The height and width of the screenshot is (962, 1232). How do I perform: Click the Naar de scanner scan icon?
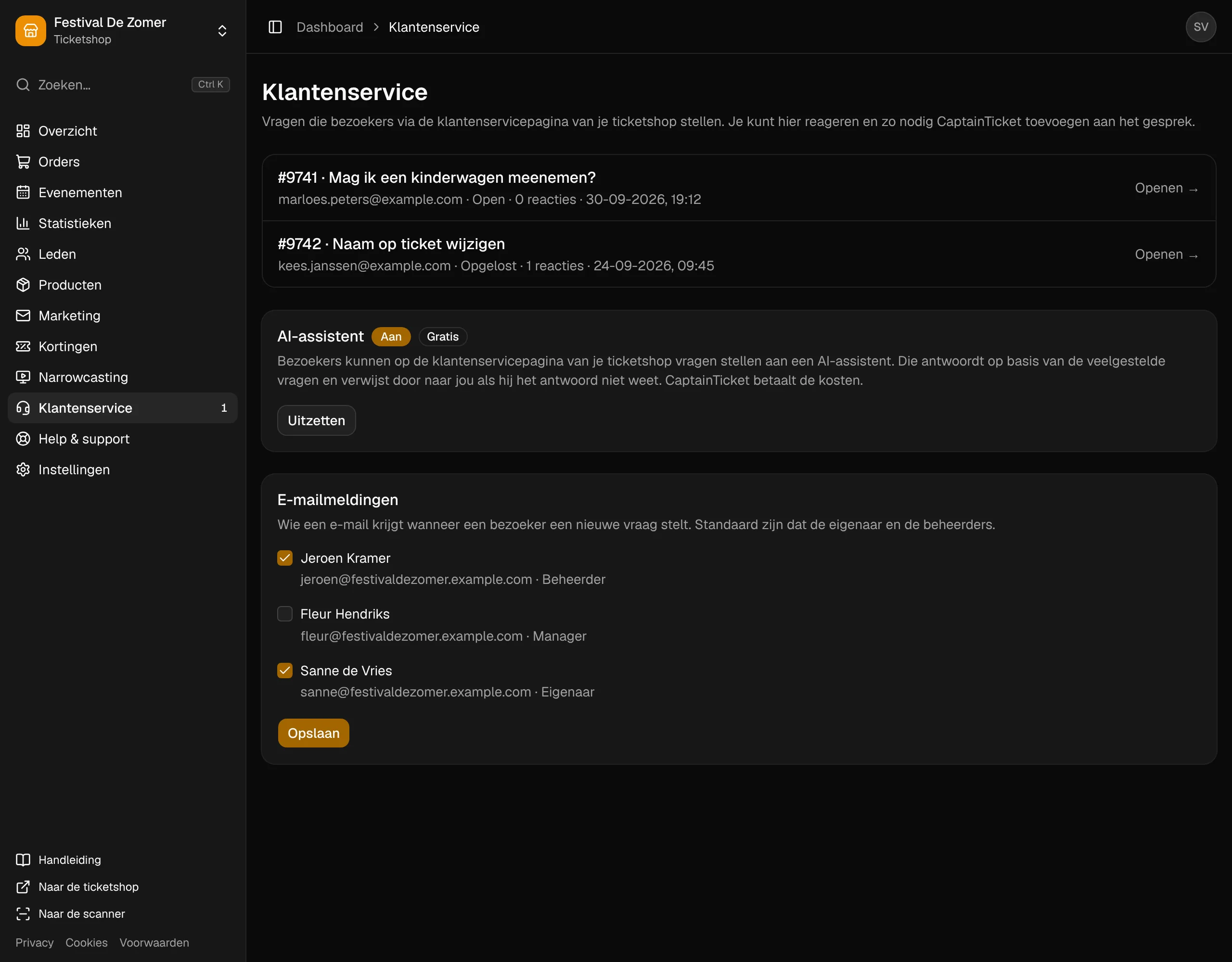click(x=23, y=913)
